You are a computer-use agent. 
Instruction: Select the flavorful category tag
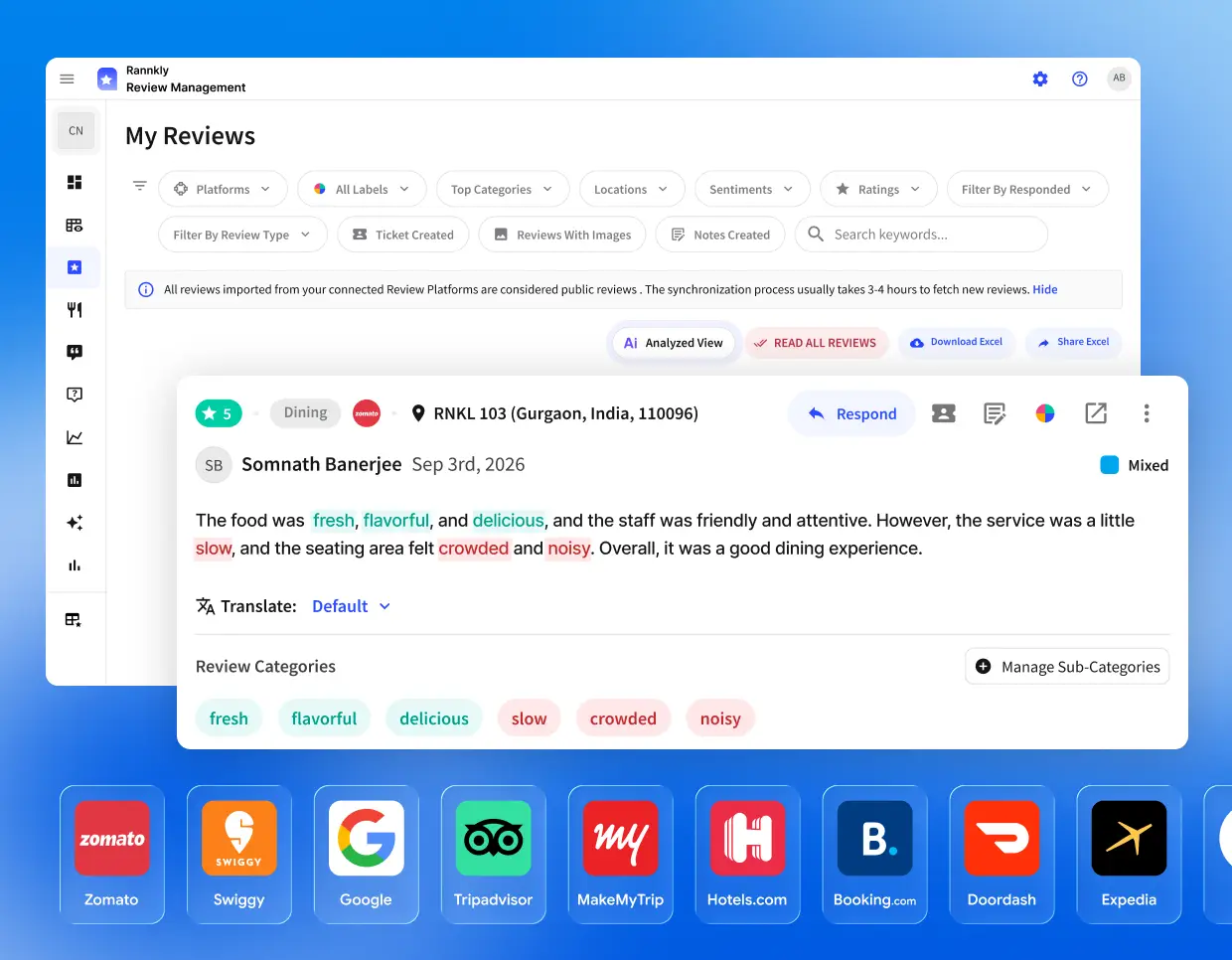(324, 719)
